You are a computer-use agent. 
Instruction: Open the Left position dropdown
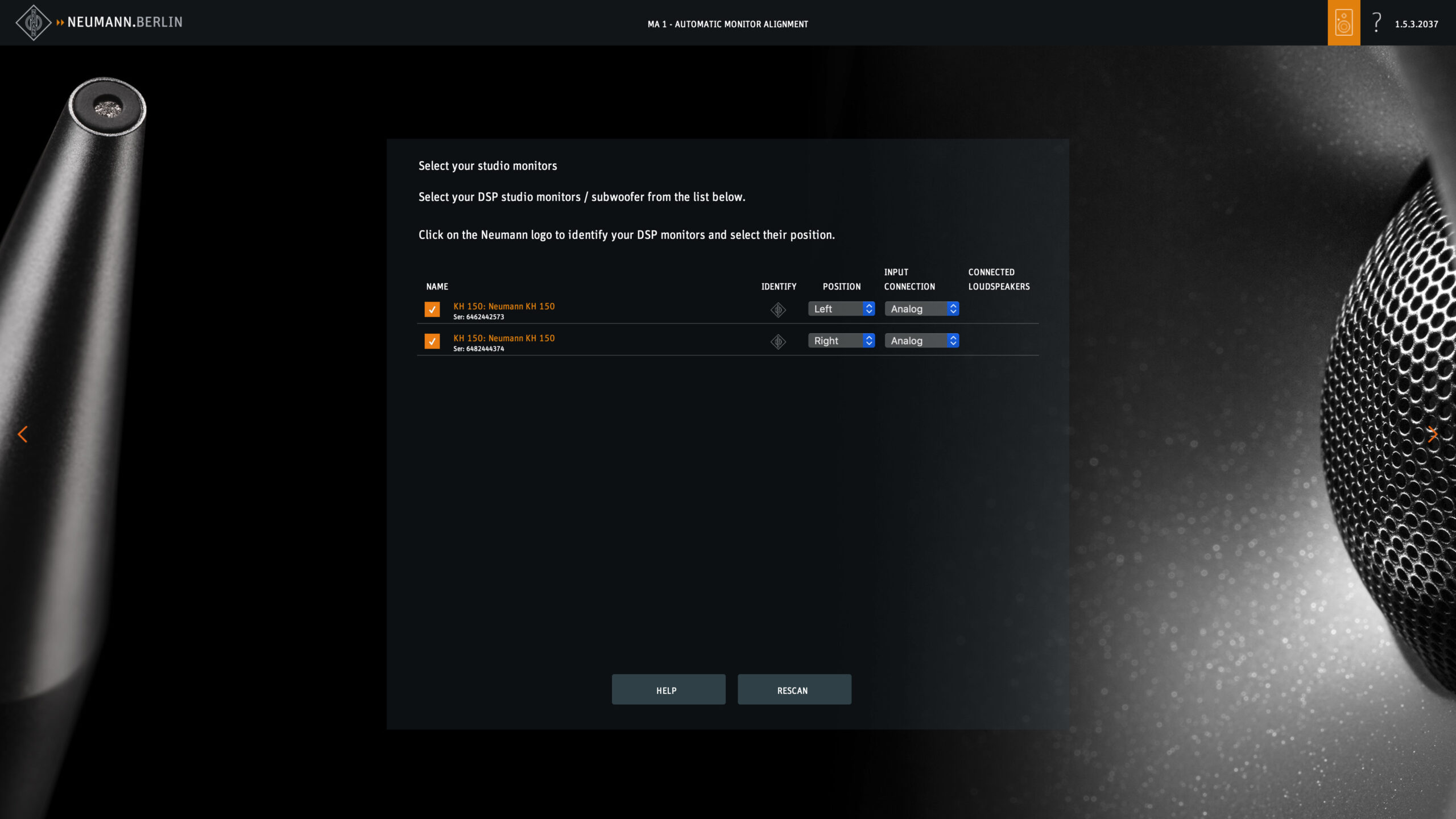click(841, 309)
